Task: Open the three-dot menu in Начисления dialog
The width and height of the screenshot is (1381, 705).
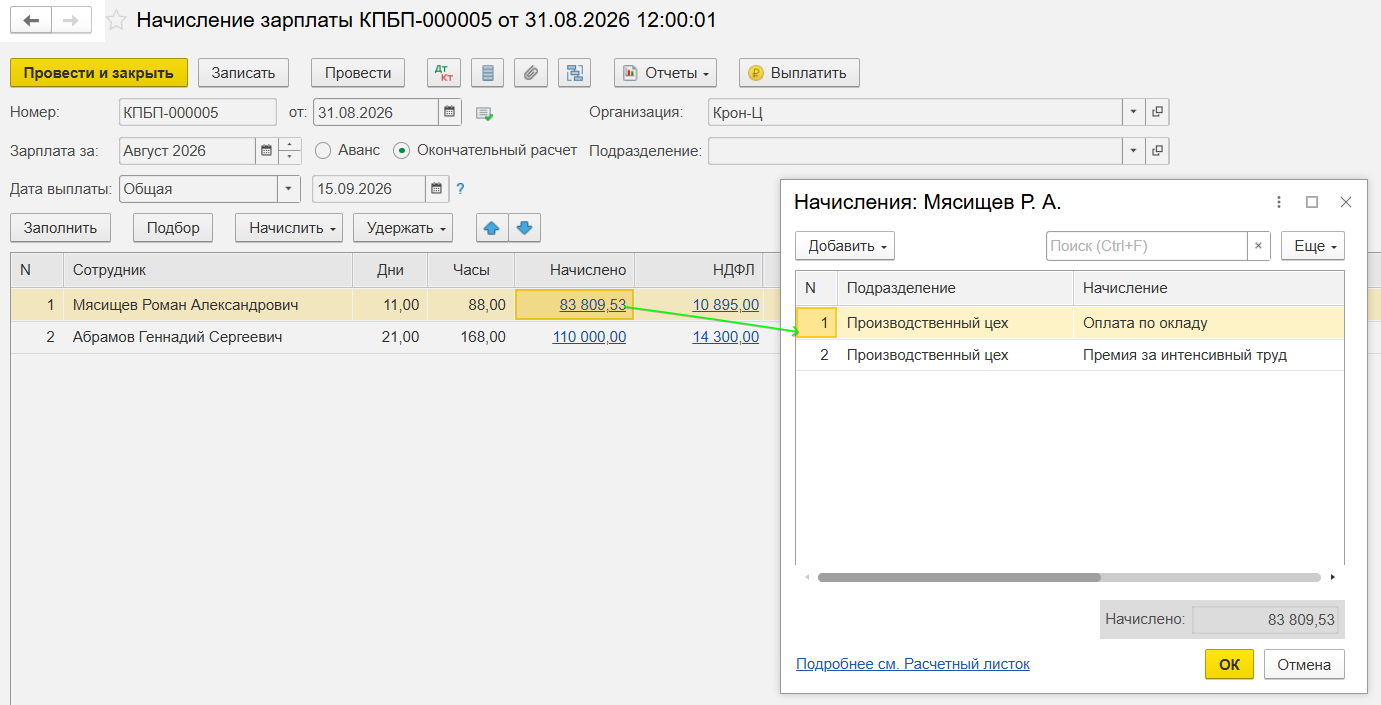Action: [1279, 202]
